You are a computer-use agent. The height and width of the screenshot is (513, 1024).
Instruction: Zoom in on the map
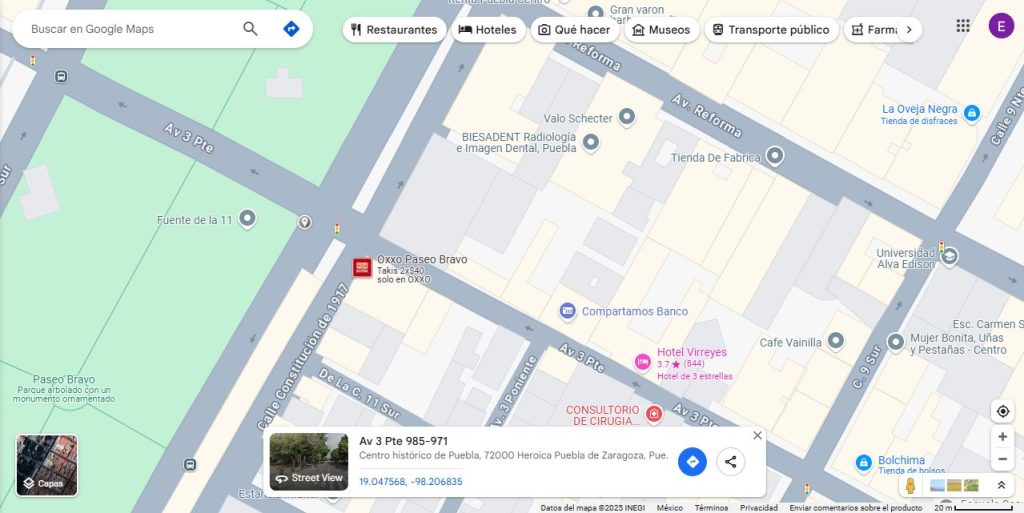click(x=1002, y=437)
